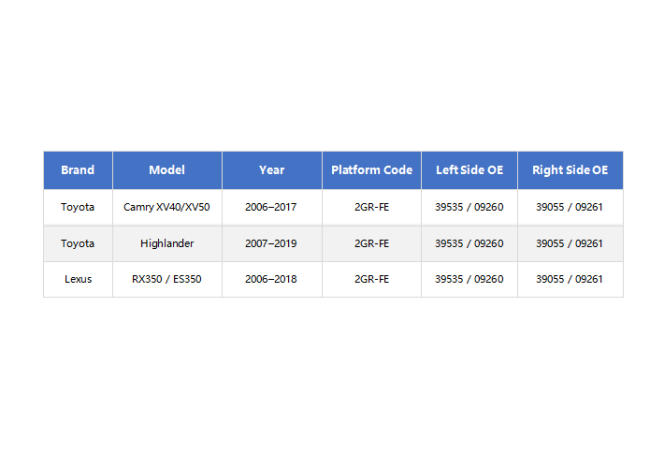
Task: Click the Camry XV40/XV50 model cell
Action: (167, 207)
